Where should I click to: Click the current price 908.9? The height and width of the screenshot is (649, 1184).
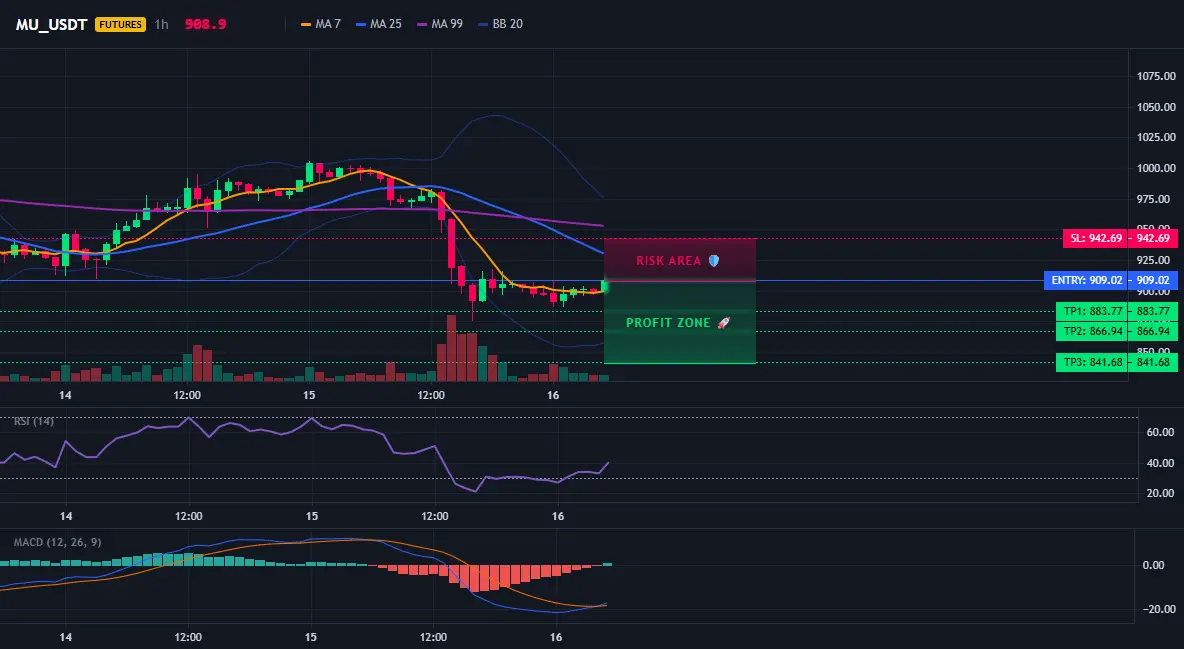tap(205, 24)
